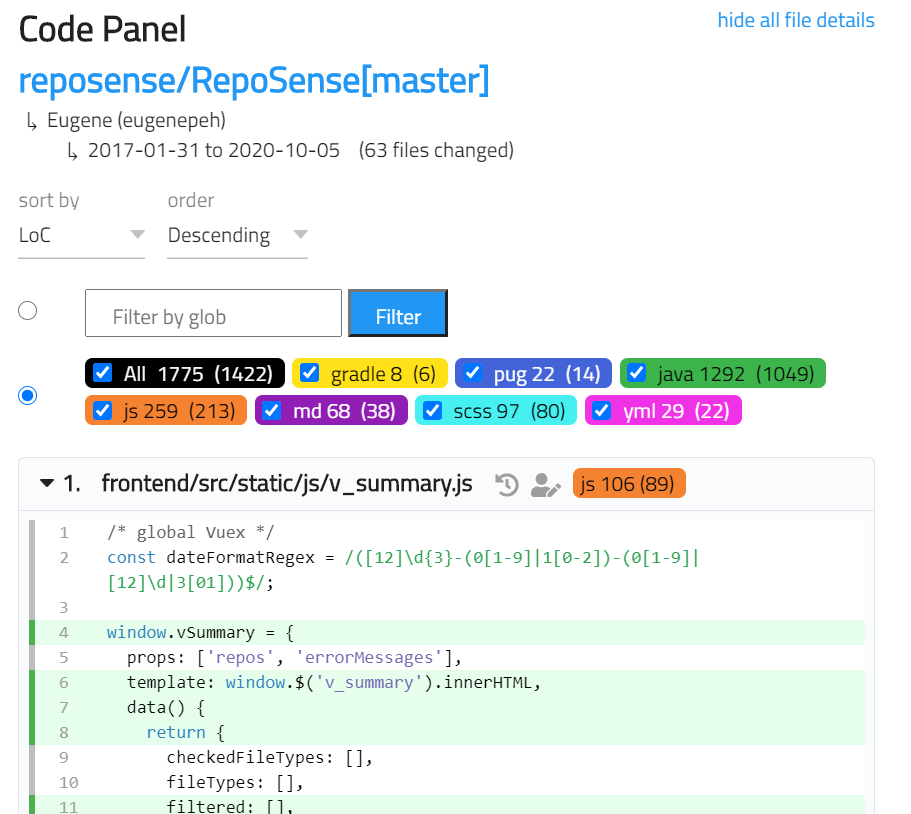911x814 pixels.
Task: Disable the js file type checkbox
Action: 102,410
